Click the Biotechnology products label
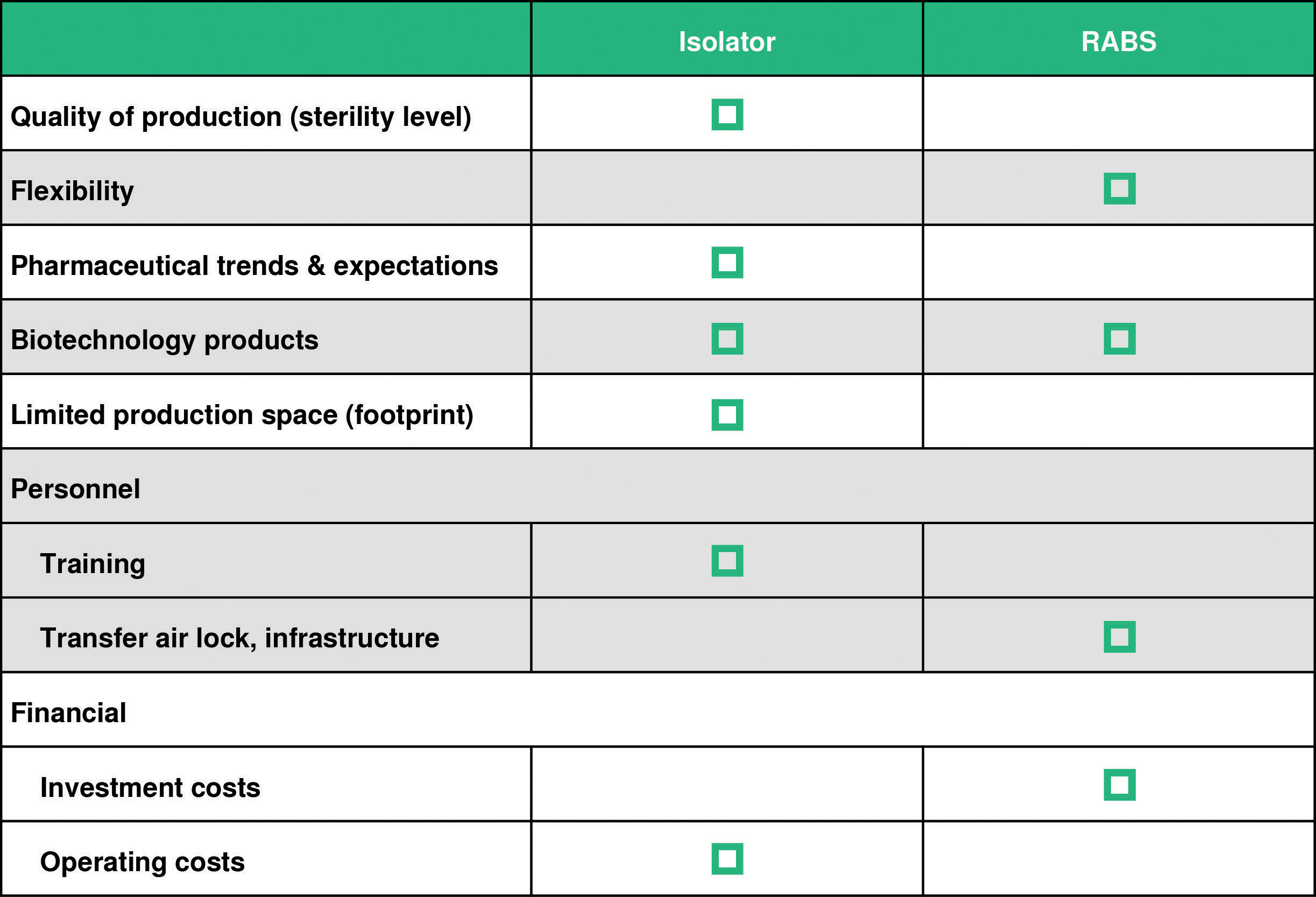This screenshot has height=897, width=1316. pos(164,340)
